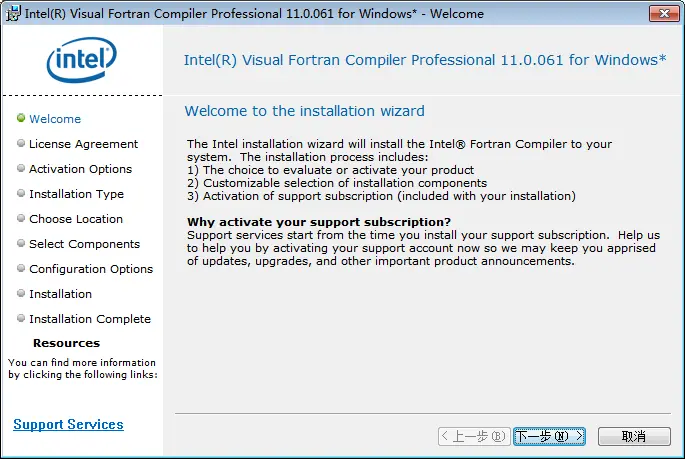This screenshot has height=459, width=685.
Task: Click 'Why activate your support subscription?' heading
Action: pyautogui.click(x=319, y=222)
